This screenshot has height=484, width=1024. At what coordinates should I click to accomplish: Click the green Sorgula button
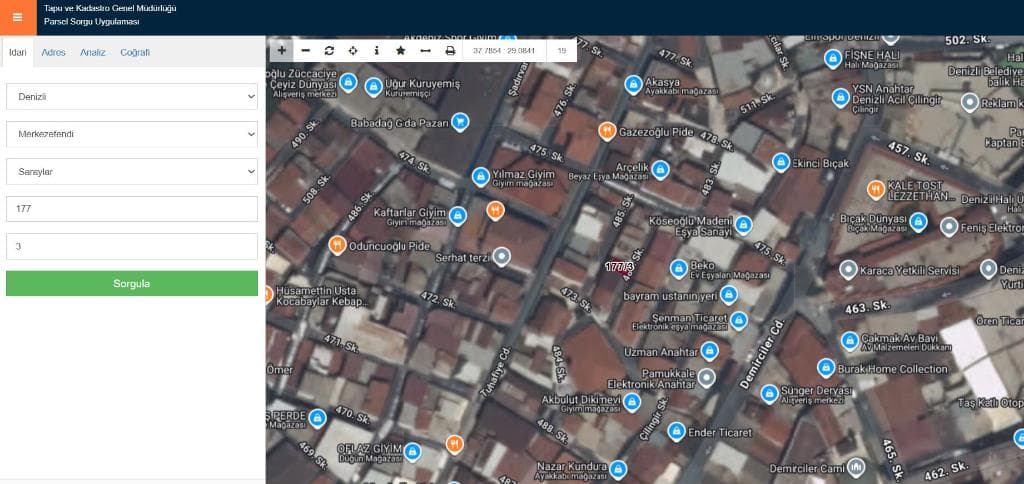click(132, 283)
